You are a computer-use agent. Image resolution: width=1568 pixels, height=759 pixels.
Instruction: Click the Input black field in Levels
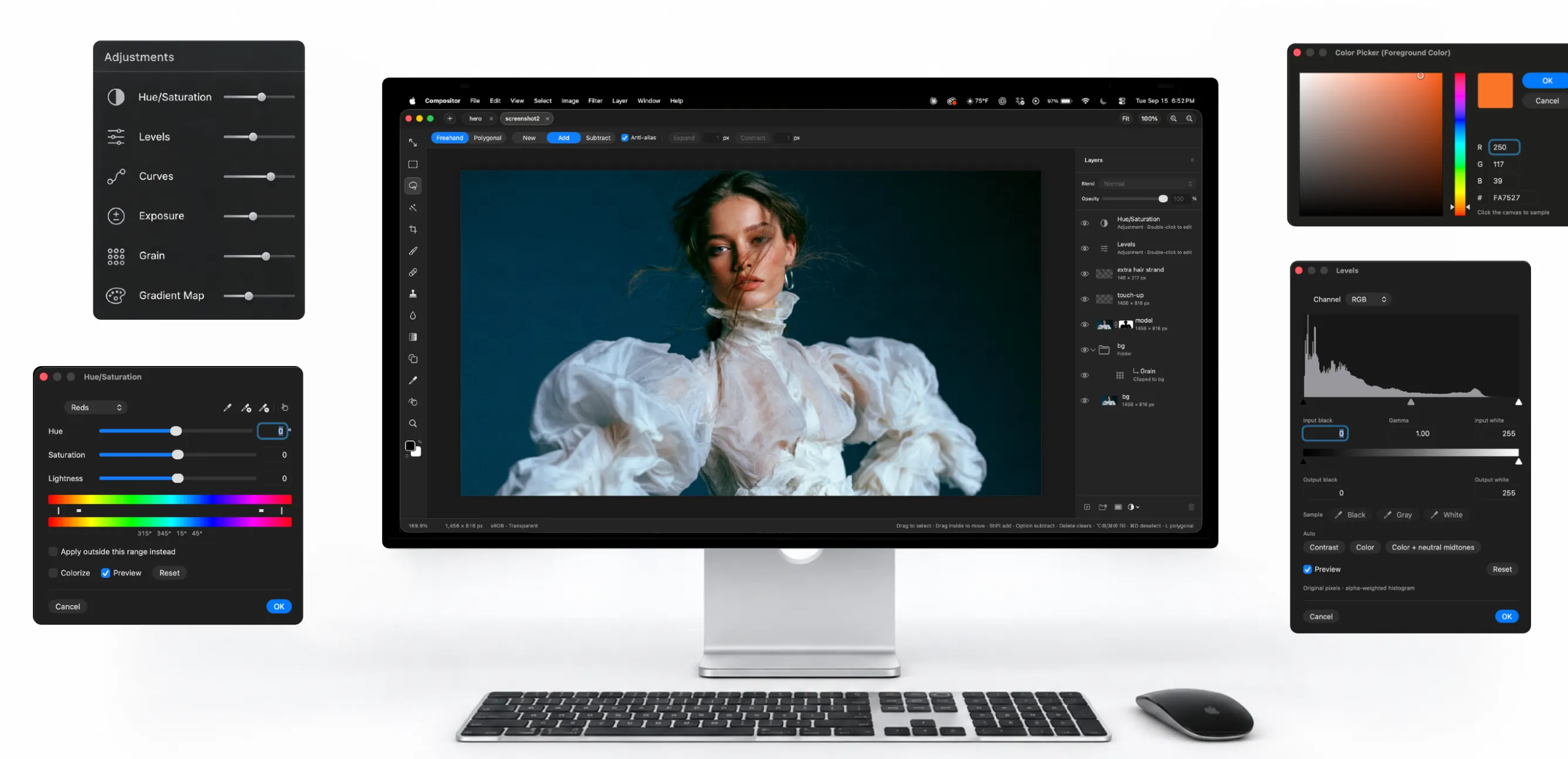point(1324,433)
